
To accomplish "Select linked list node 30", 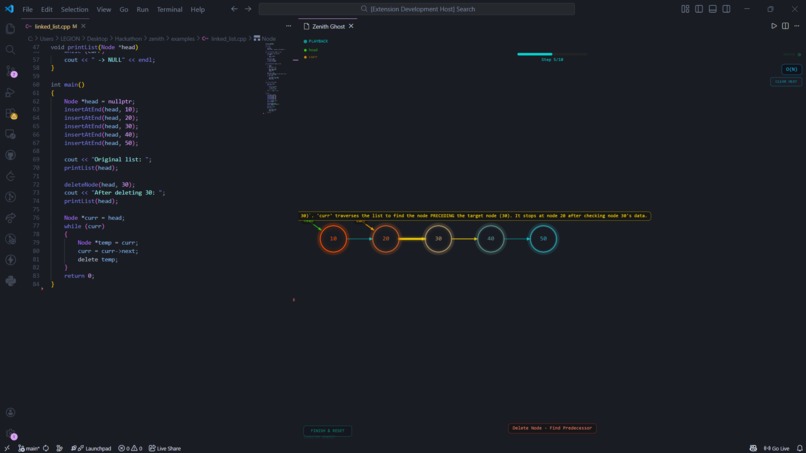I will 438,239.
